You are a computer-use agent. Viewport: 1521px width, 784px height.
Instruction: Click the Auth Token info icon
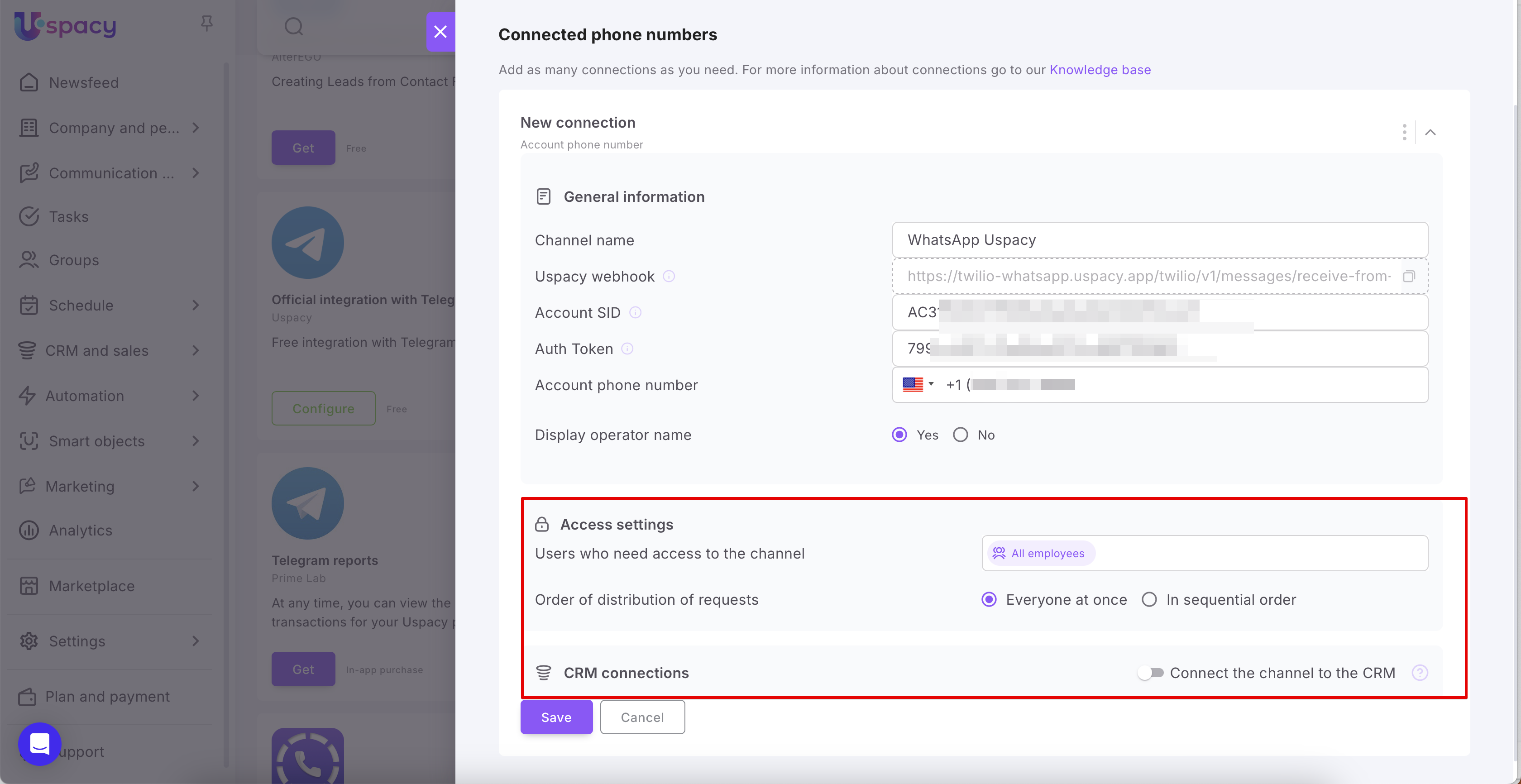pyautogui.click(x=628, y=349)
